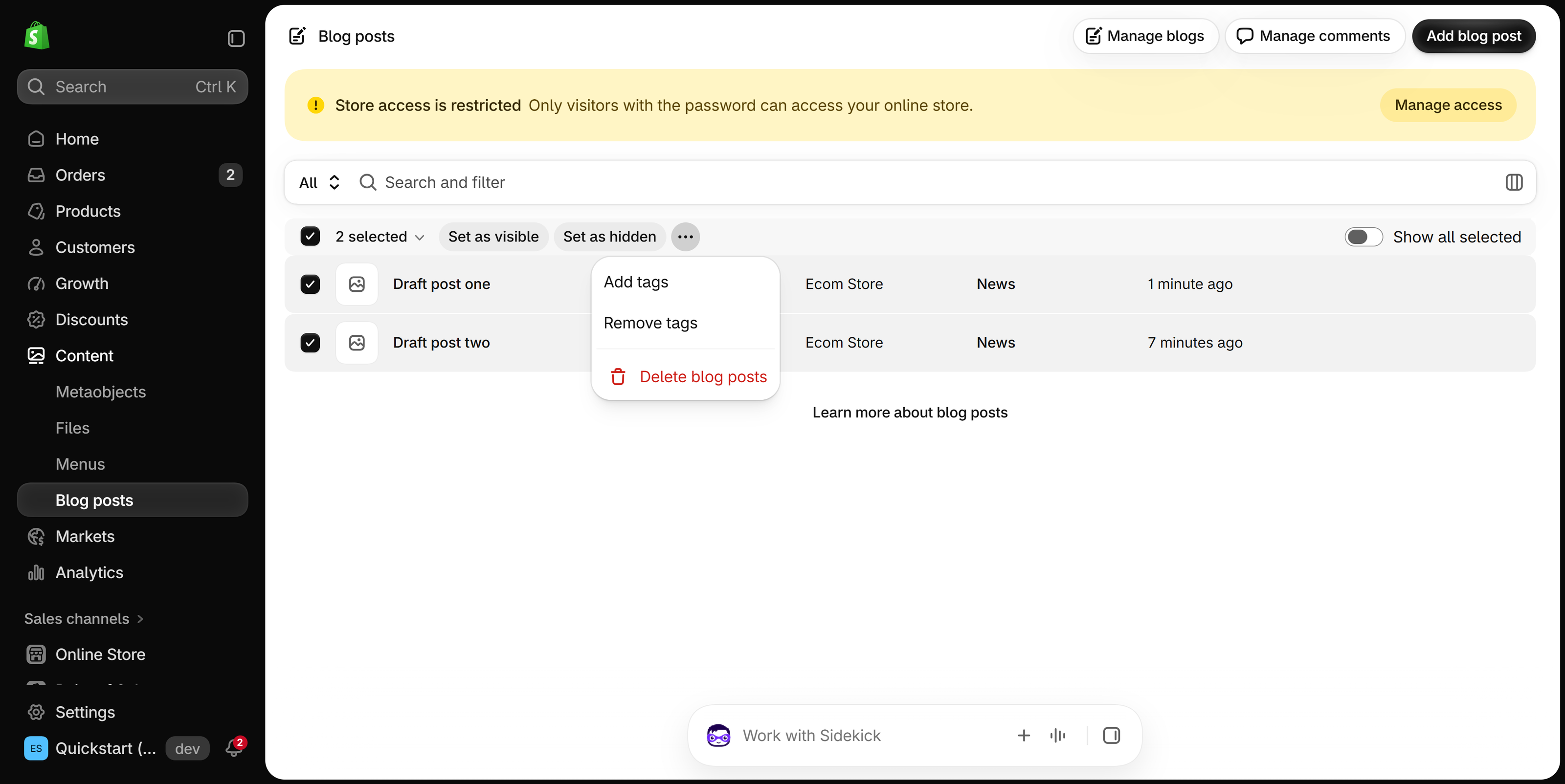Click the Shopify logo icon
Image resolution: width=1565 pixels, height=784 pixels.
(37, 36)
